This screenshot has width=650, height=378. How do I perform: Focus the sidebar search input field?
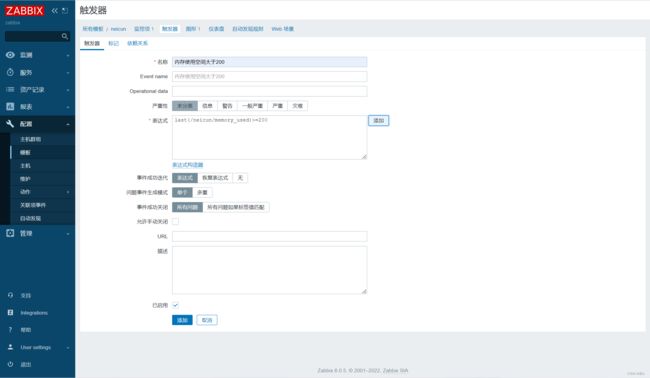(32, 36)
